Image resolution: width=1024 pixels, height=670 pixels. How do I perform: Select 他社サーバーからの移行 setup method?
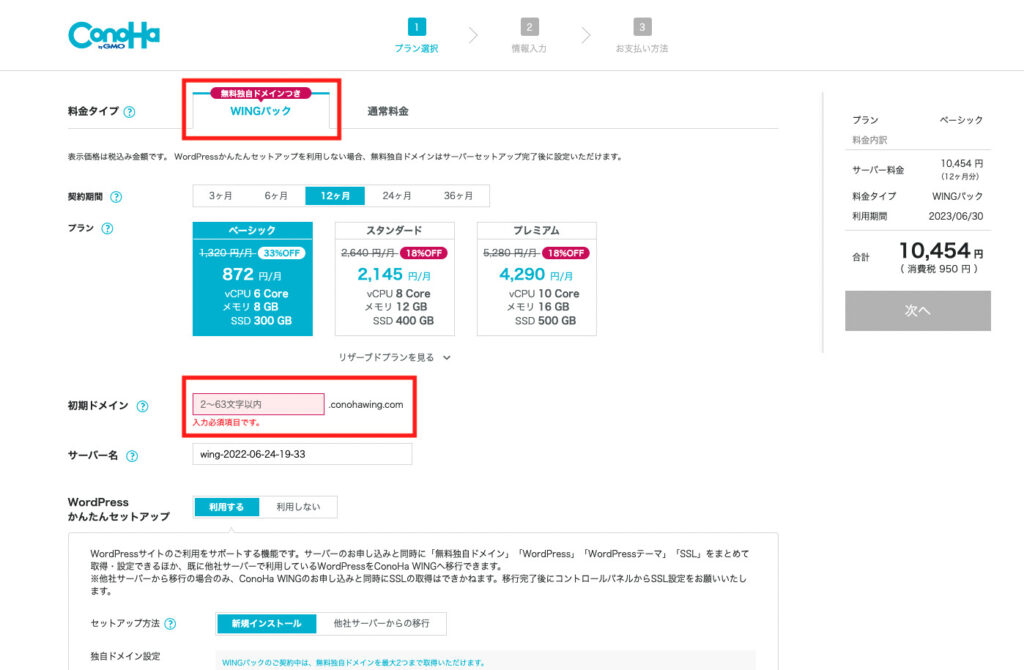click(x=381, y=624)
